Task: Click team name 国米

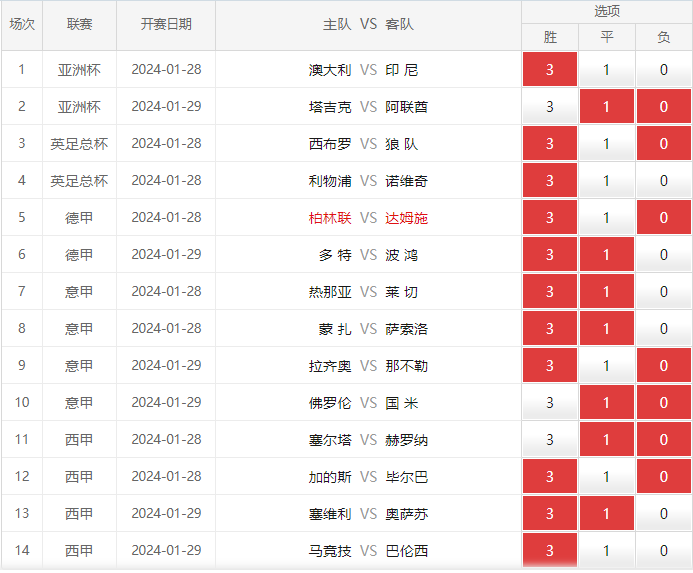Action: tap(401, 403)
